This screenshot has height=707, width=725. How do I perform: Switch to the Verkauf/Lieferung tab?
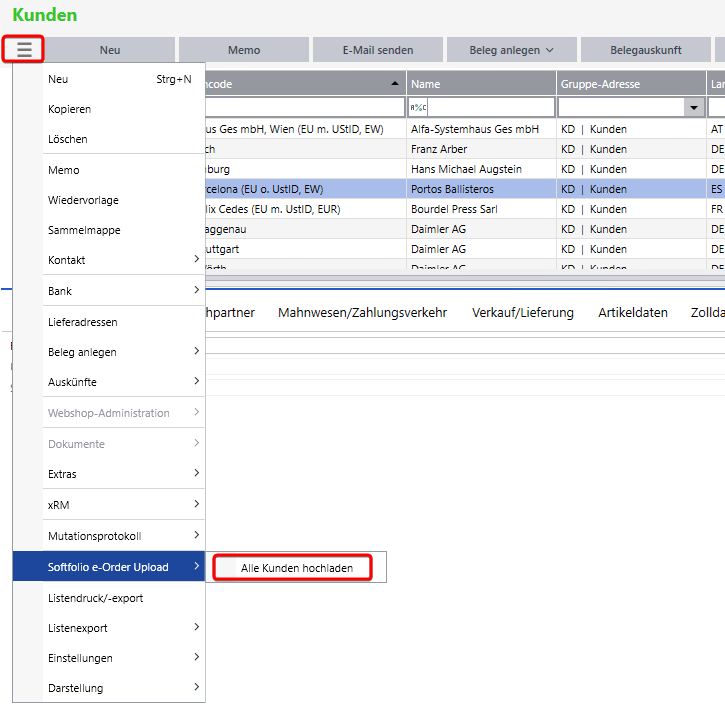(x=523, y=313)
